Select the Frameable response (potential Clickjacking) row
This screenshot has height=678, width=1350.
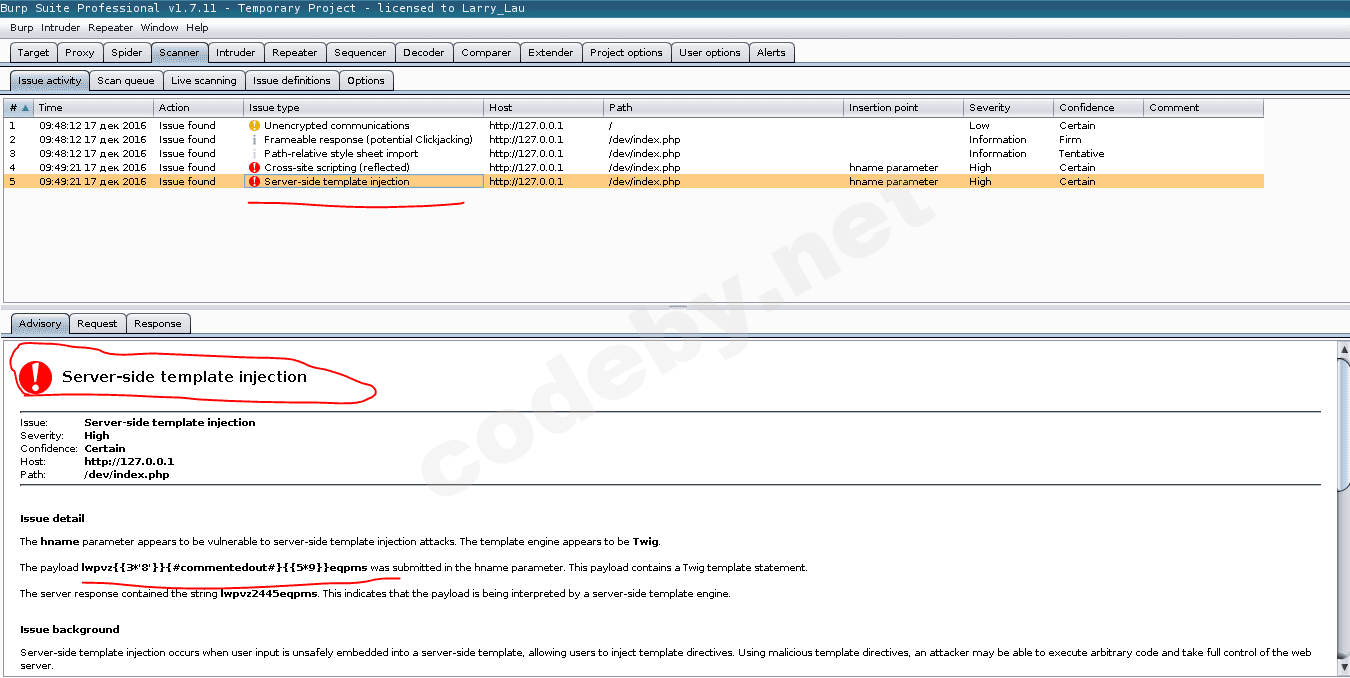pyautogui.click(x=634, y=140)
